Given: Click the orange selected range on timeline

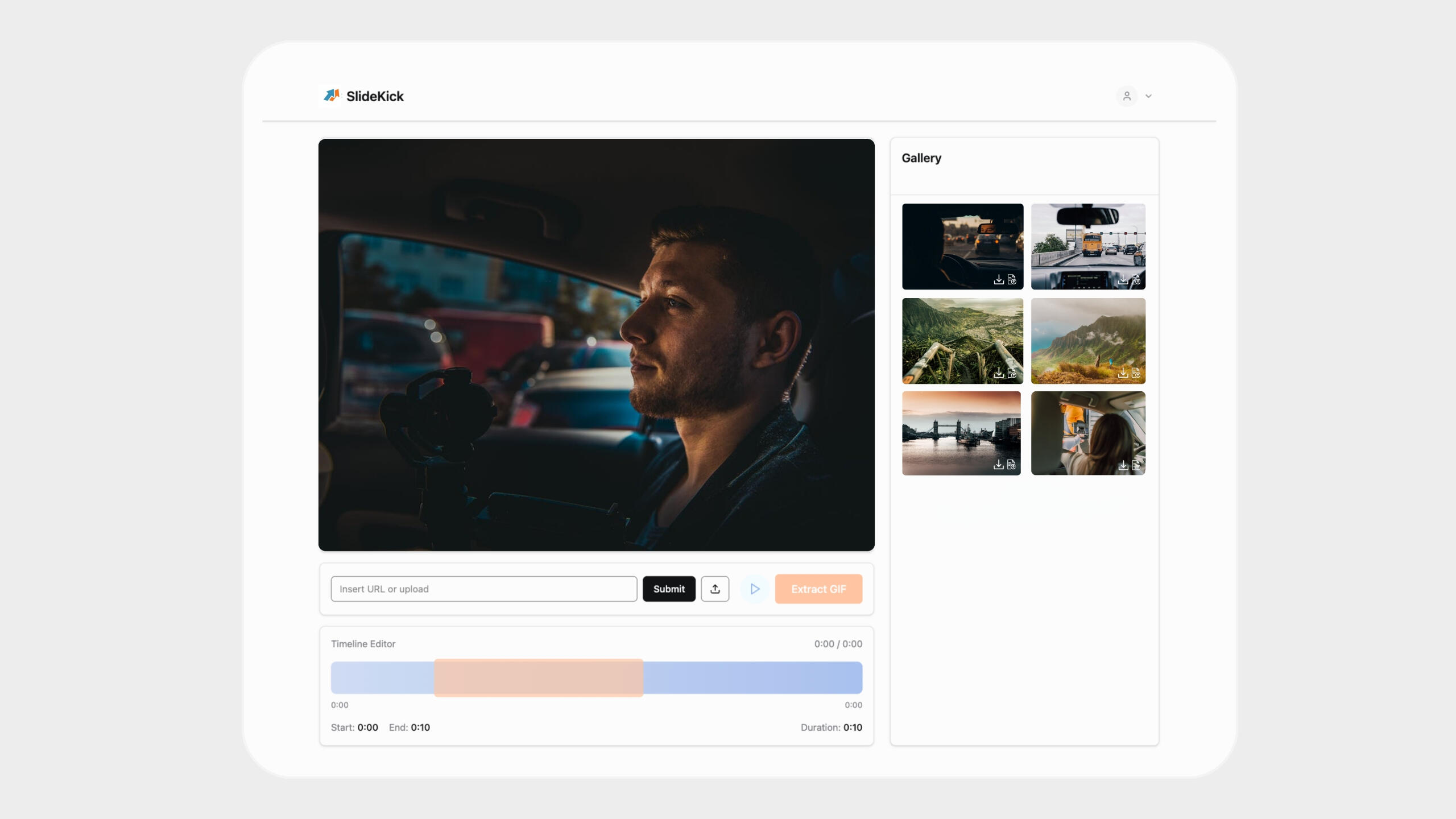Looking at the screenshot, I should [539, 677].
